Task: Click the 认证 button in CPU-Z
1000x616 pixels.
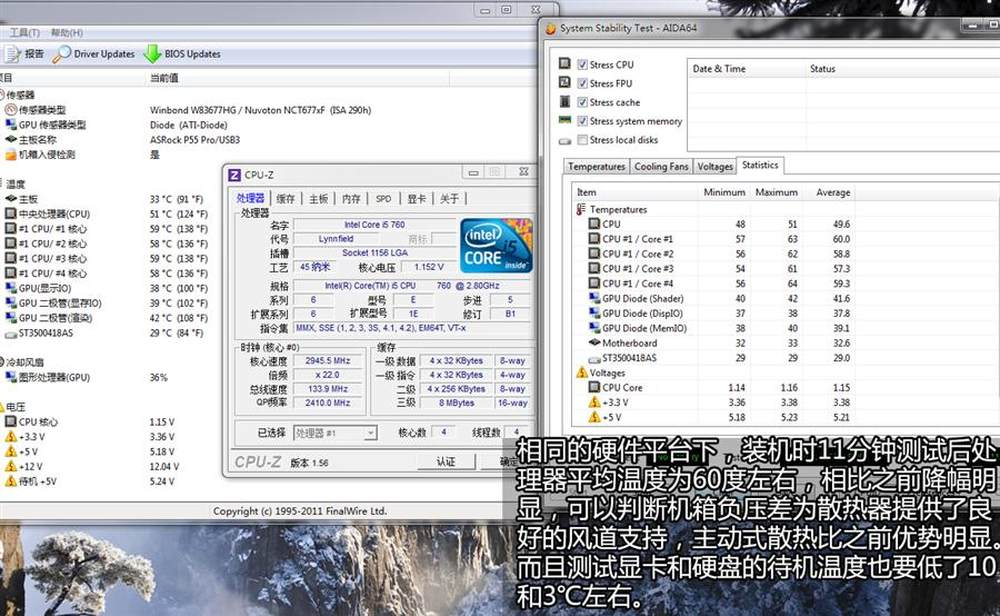Action: [446, 462]
